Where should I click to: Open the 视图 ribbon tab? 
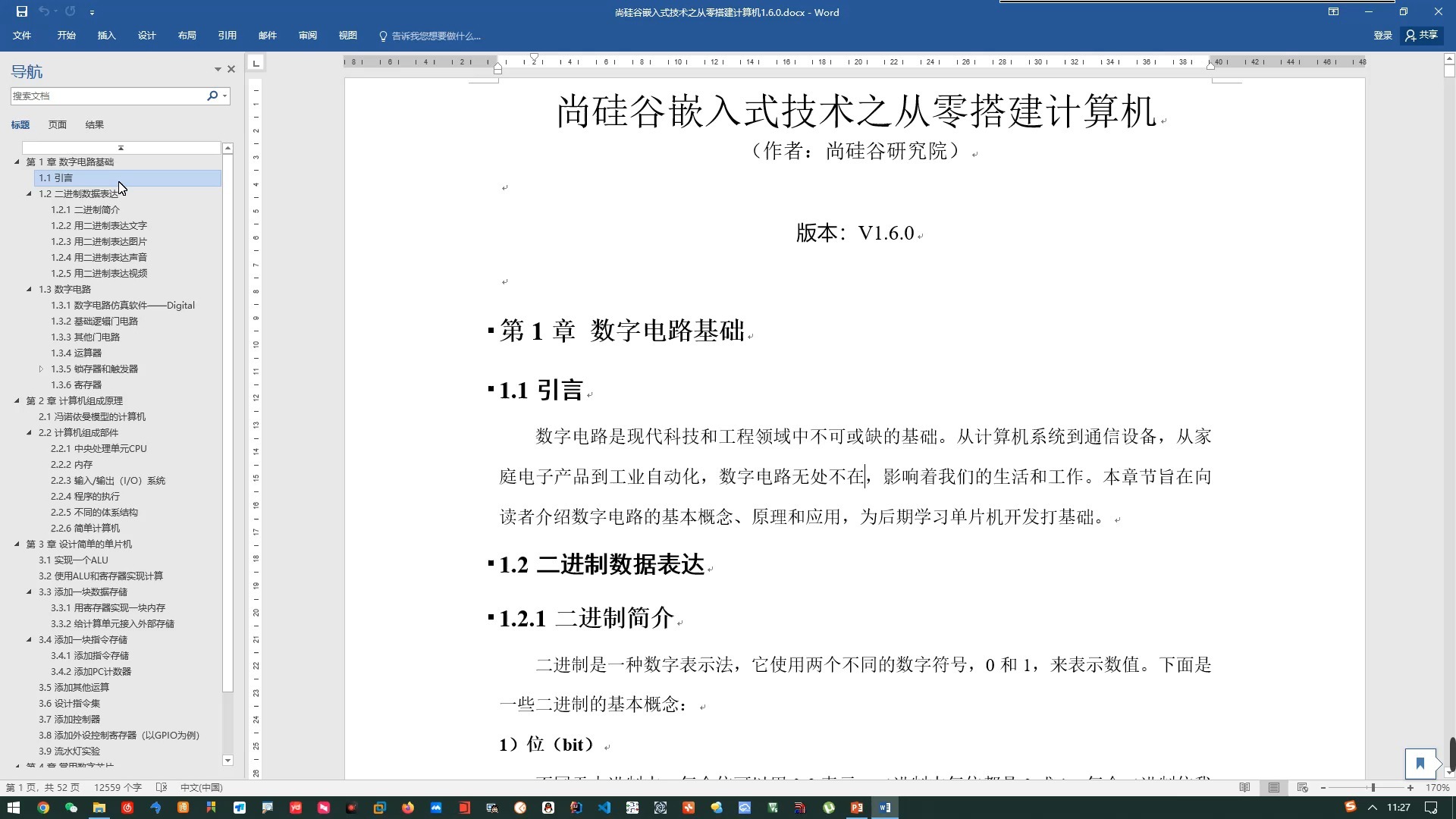click(348, 36)
